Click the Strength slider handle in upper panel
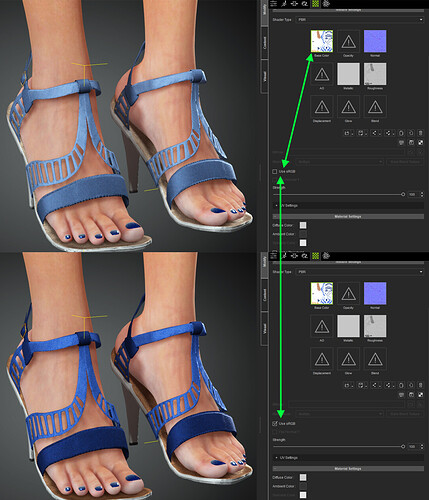The height and width of the screenshot is (500, 429). (x=403, y=194)
